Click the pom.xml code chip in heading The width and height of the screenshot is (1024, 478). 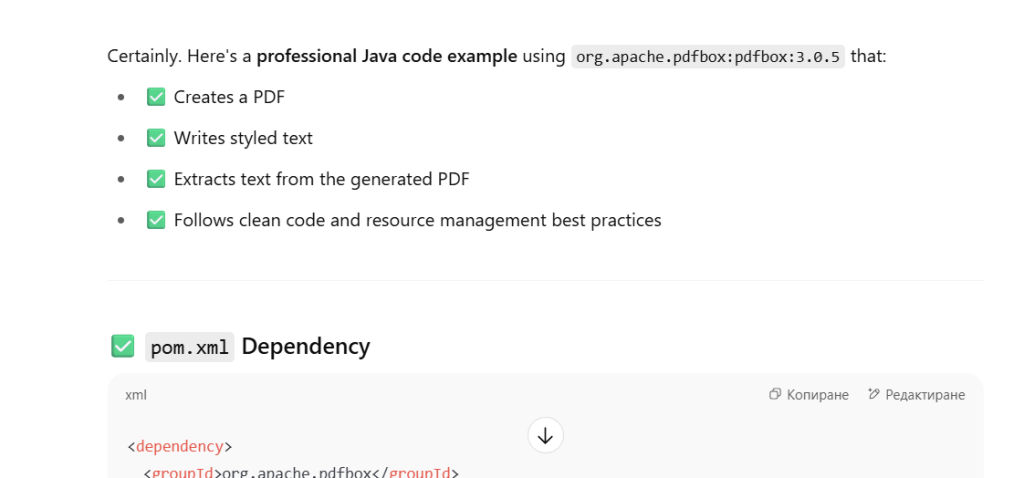point(189,347)
